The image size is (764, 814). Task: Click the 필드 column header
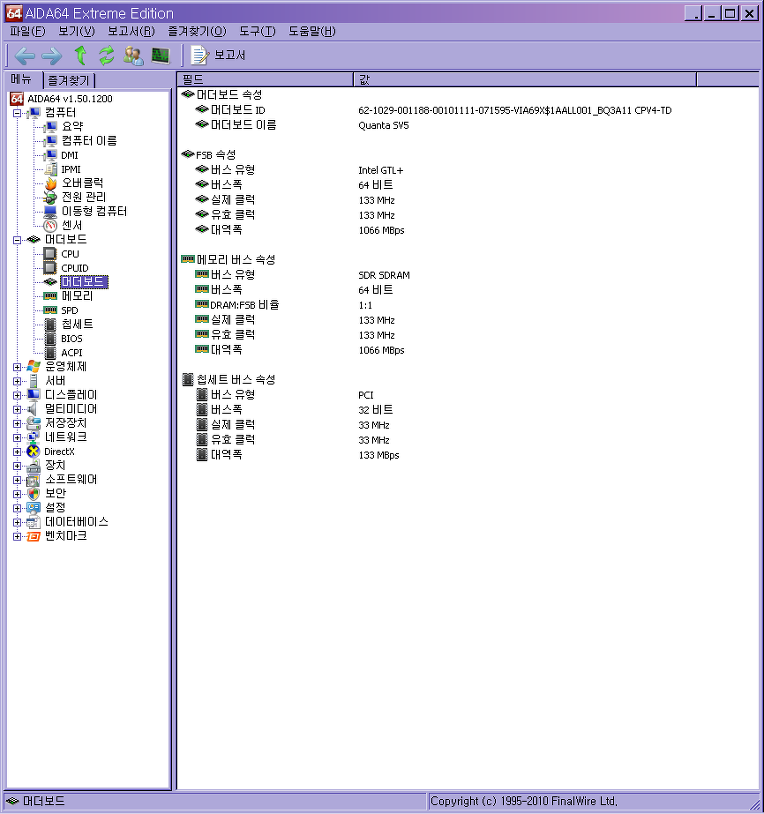coord(265,80)
